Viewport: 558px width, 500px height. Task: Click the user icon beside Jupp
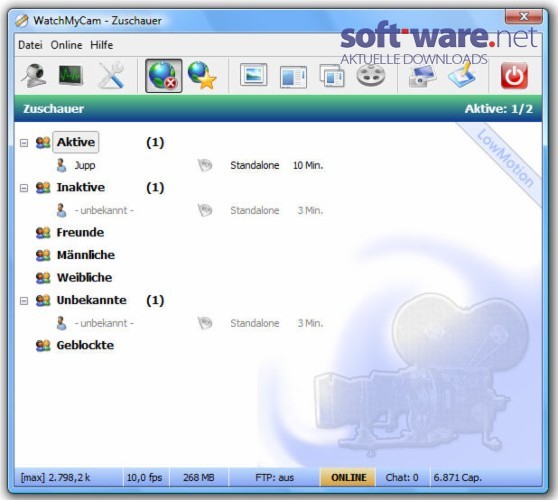[62, 165]
